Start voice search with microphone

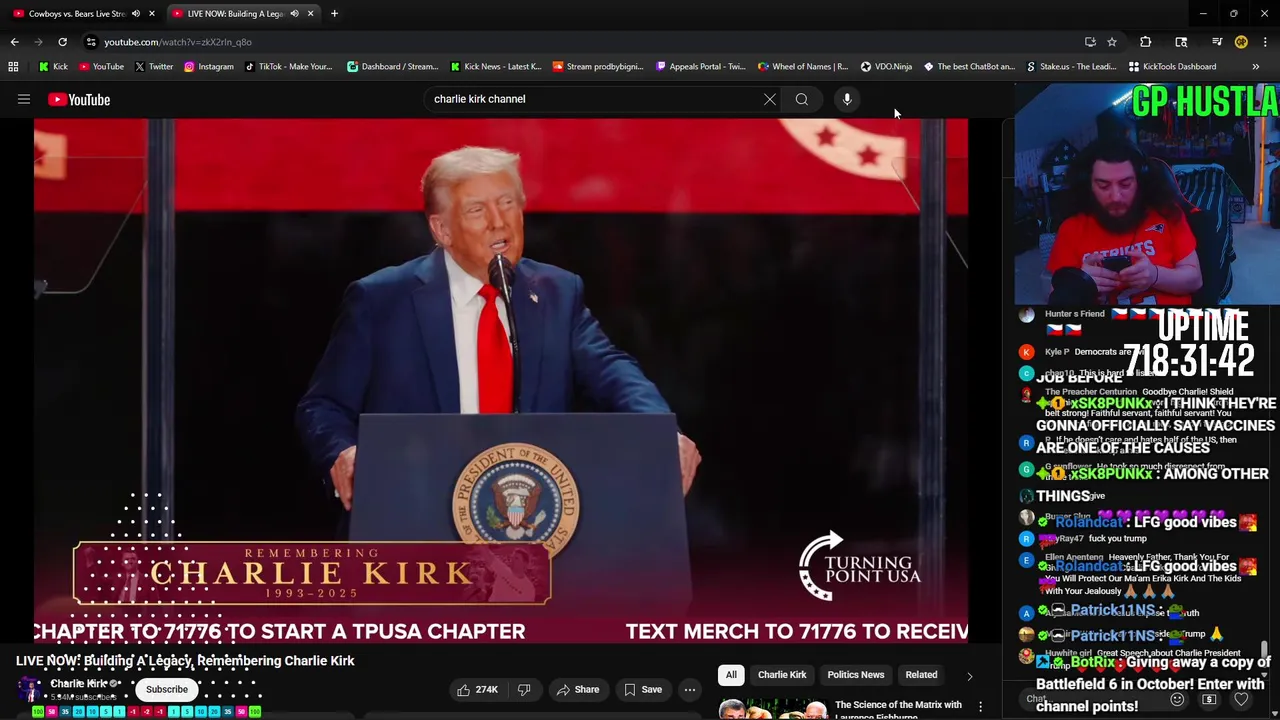[847, 99]
